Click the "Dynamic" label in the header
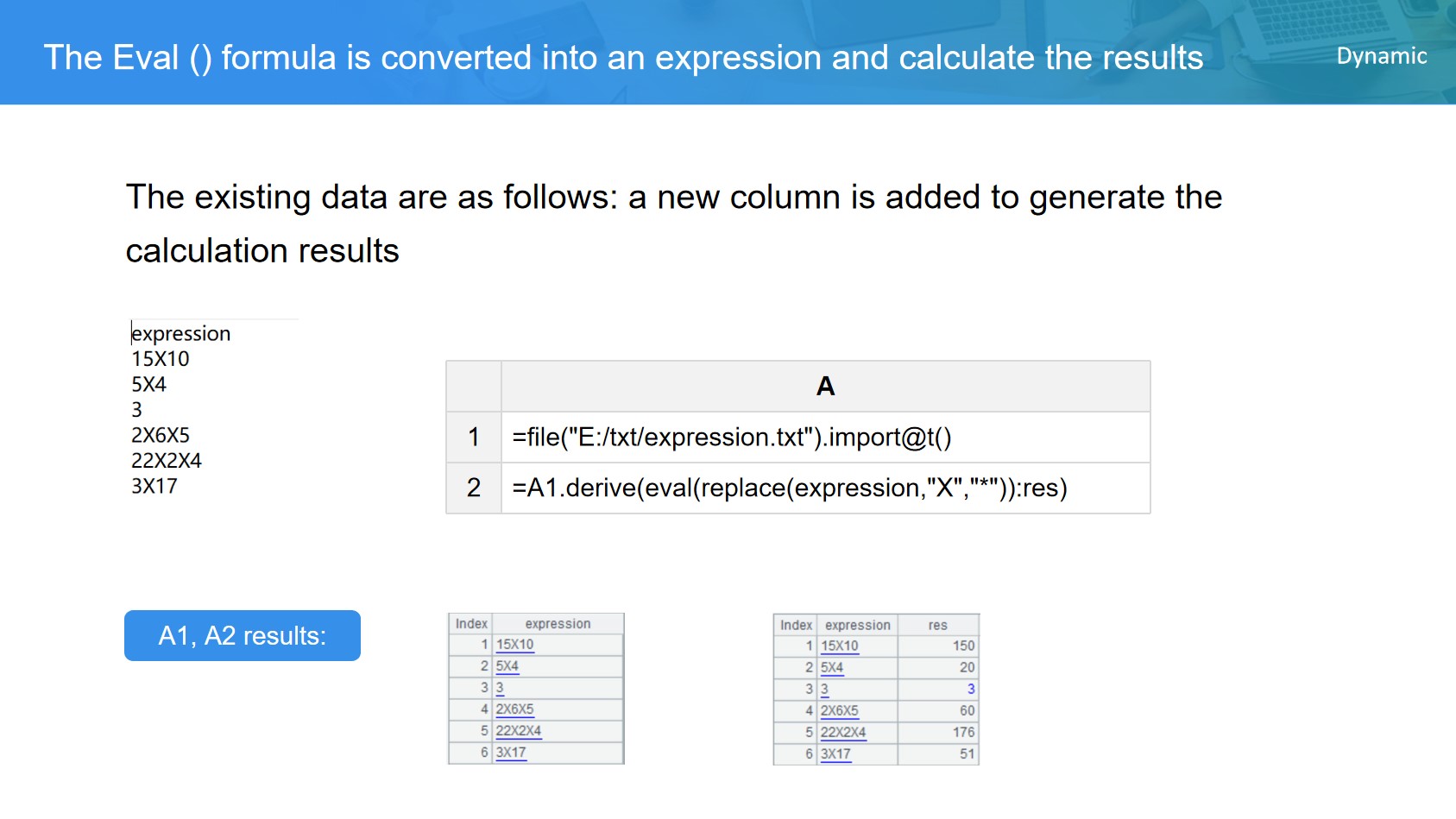Image resolution: width=1456 pixels, height=819 pixels. tap(1381, 56)
